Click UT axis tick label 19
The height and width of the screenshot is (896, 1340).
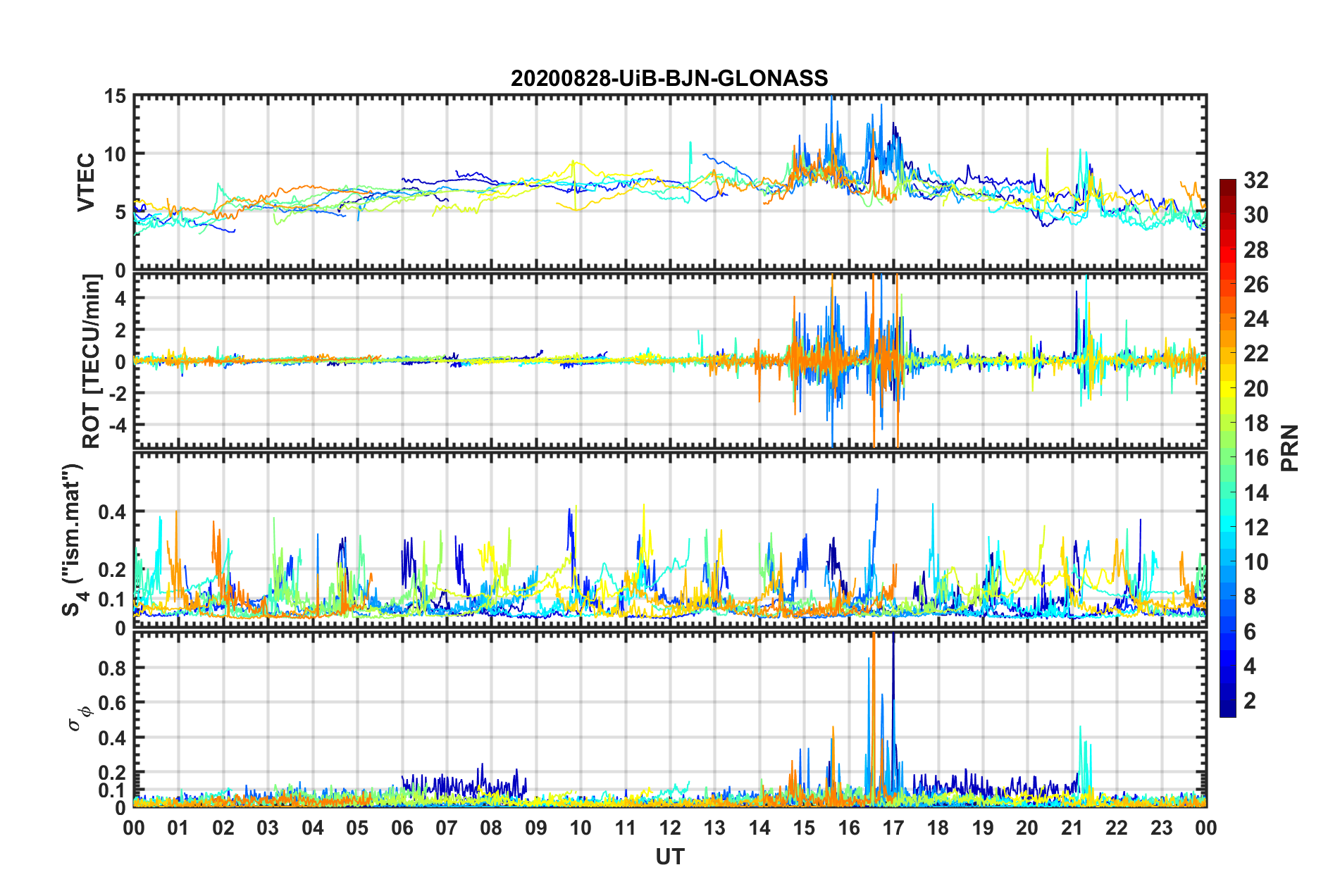(983, 828)
